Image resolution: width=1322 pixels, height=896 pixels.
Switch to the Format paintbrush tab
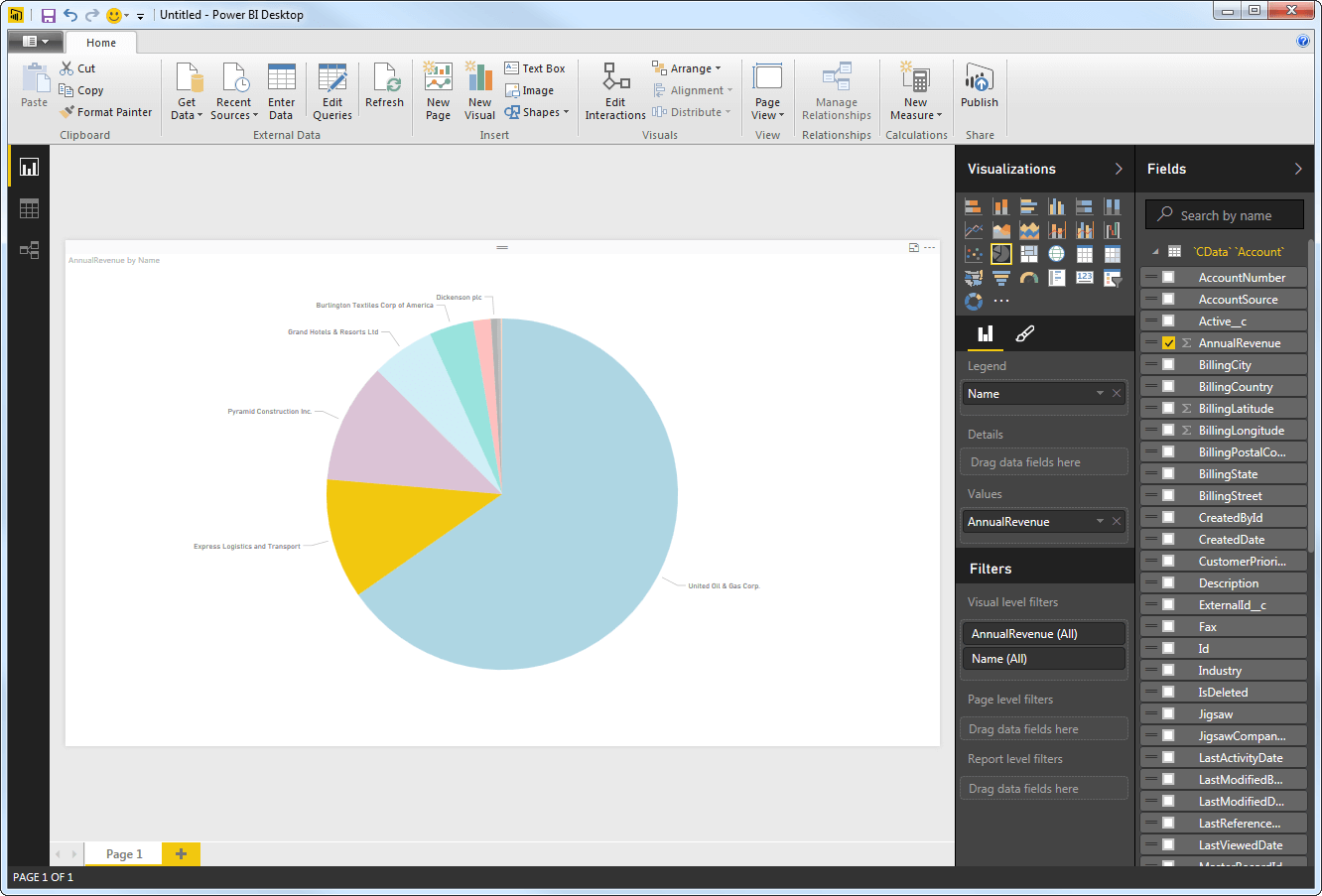click(1025, 333)
